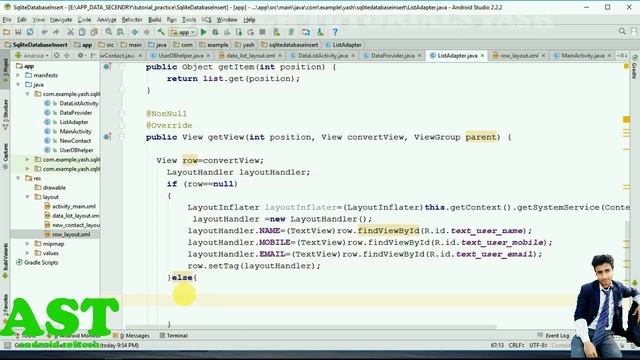The width and height of the screenshot is (640, 360).
Task: Expand the mipmap folder arrow
Action: [x=27, y=244]
